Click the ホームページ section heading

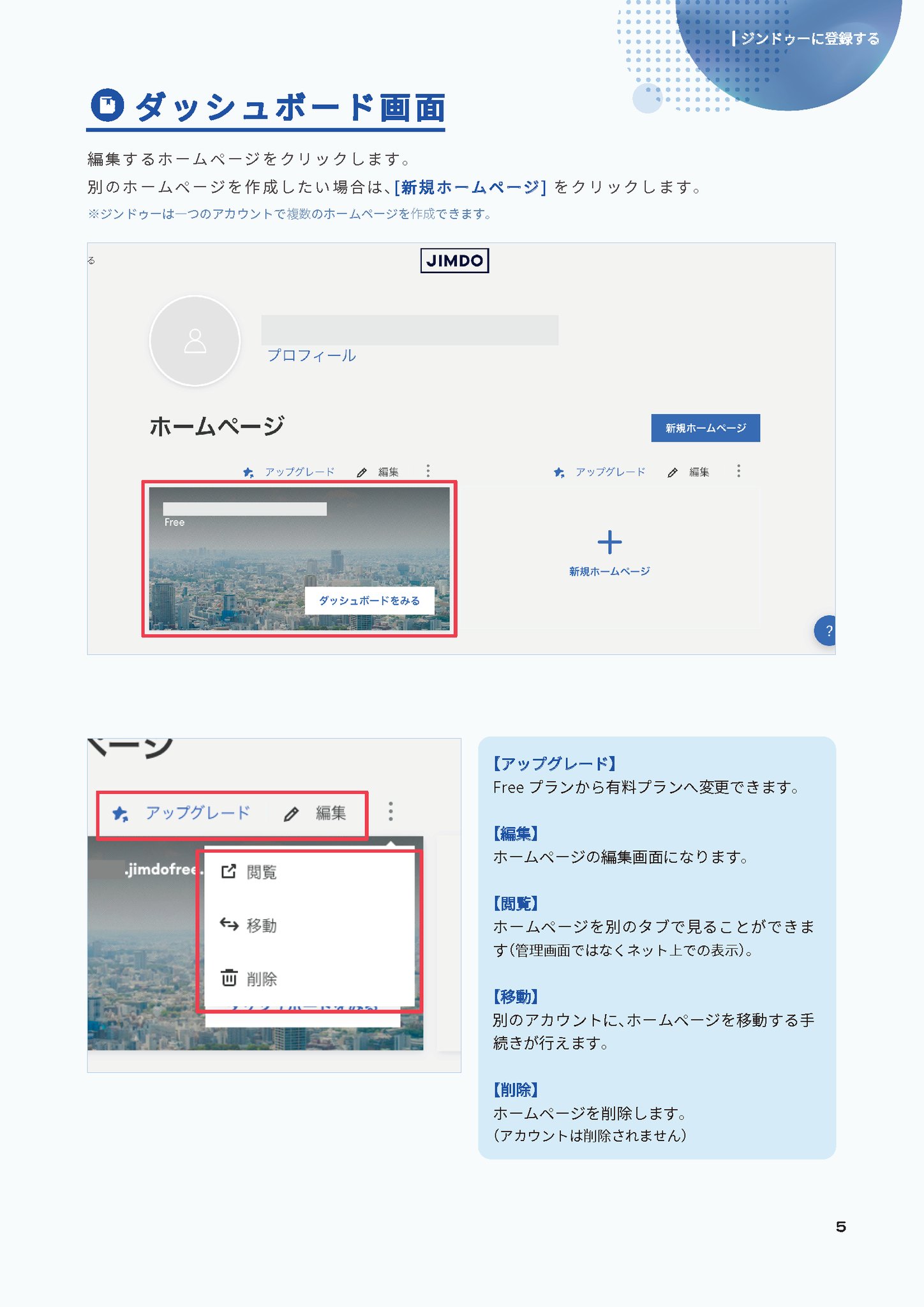[x=217, y=426]
